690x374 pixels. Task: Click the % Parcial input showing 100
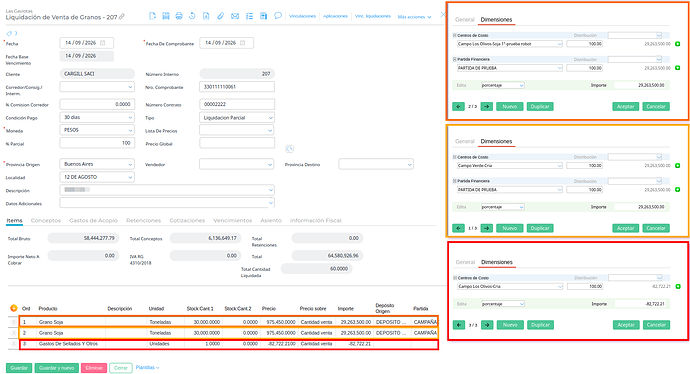pos(97,143)
